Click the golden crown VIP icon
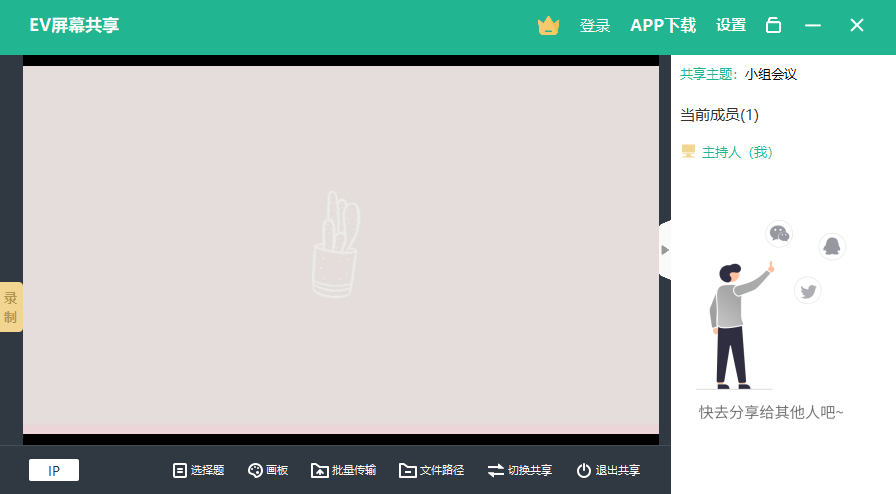Screen dimensions: 896x494 [x=548, y=26]
